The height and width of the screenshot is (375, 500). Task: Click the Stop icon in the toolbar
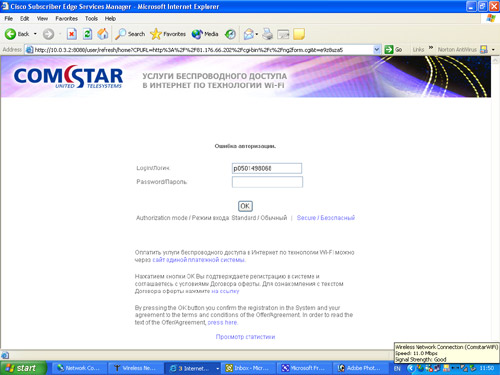tap(72, 34)
